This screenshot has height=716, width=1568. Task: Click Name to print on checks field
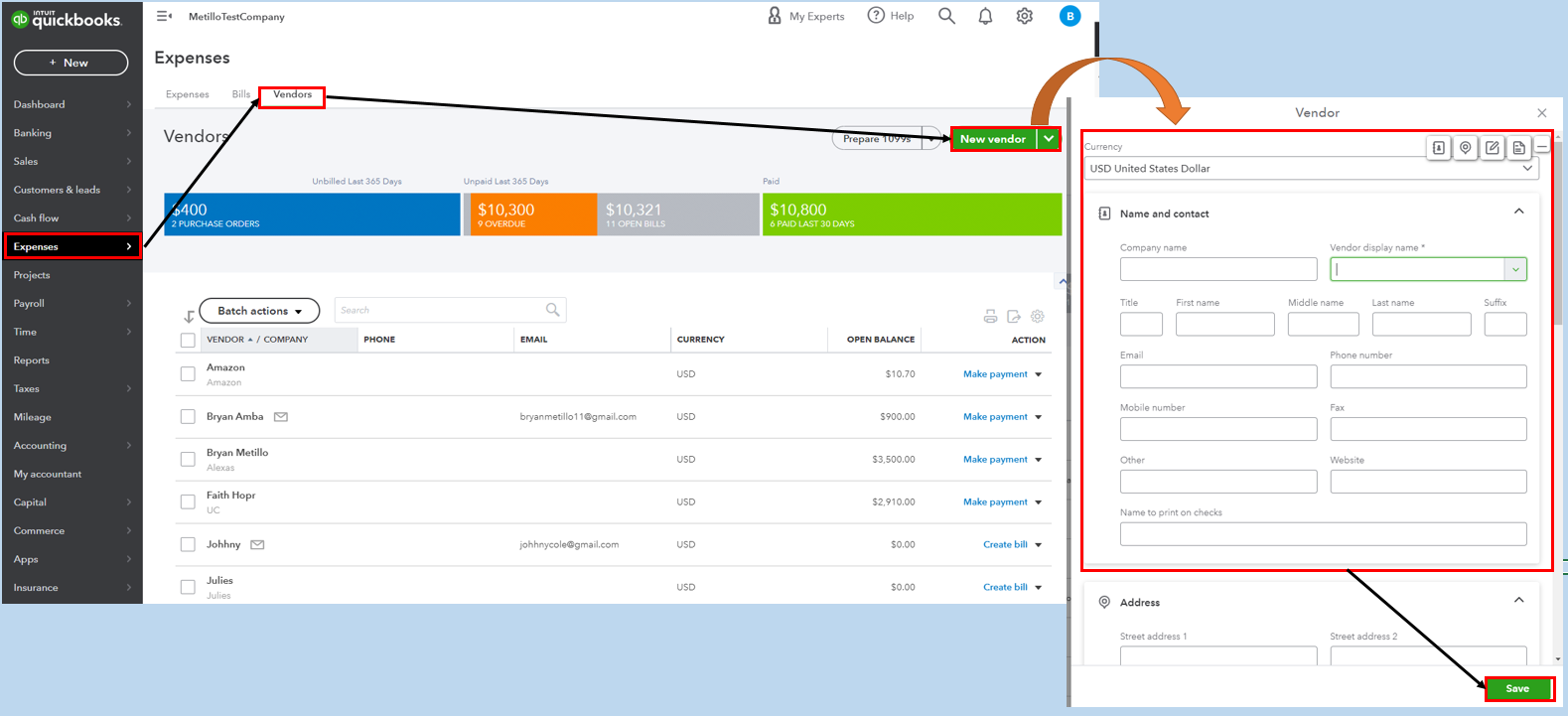(x=1323, y=534)
